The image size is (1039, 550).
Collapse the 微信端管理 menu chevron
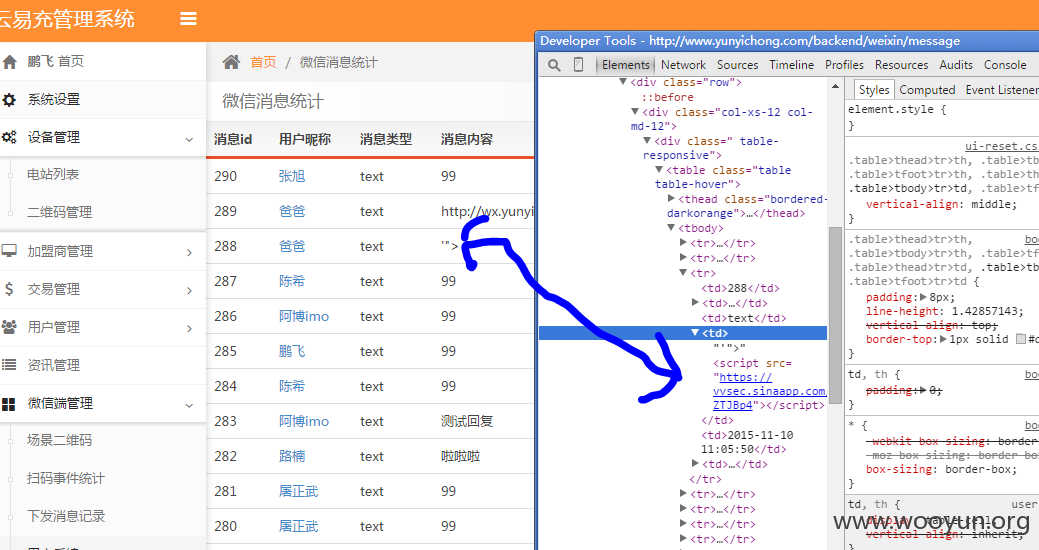190,405
